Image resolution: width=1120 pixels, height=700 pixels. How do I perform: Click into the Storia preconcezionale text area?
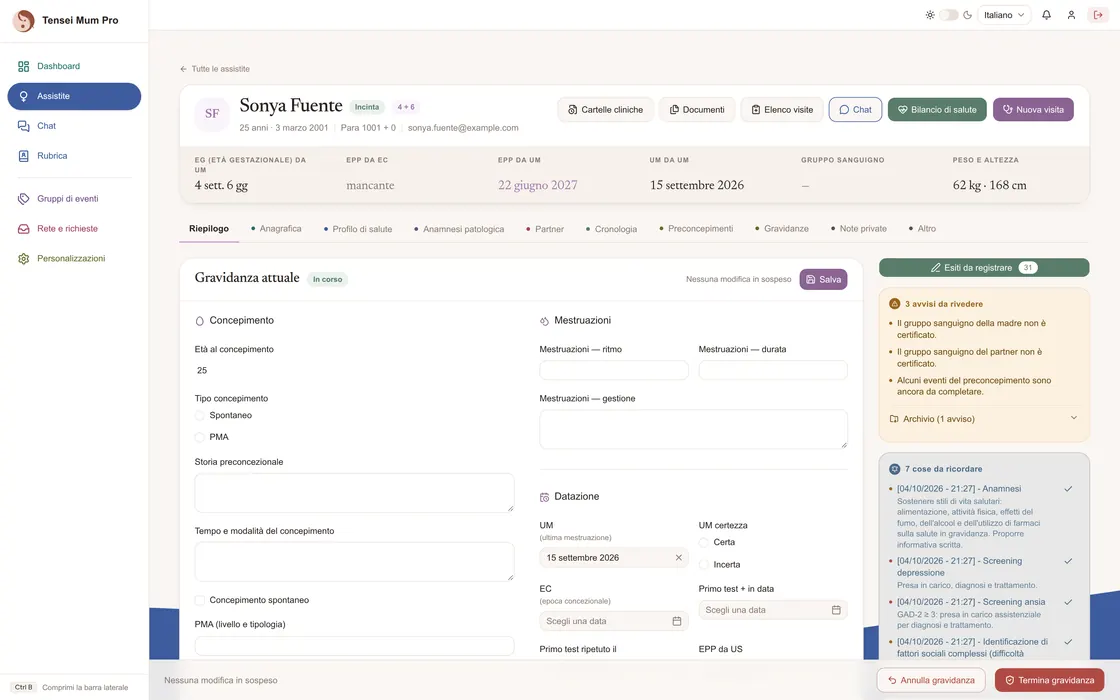(354, 493)
